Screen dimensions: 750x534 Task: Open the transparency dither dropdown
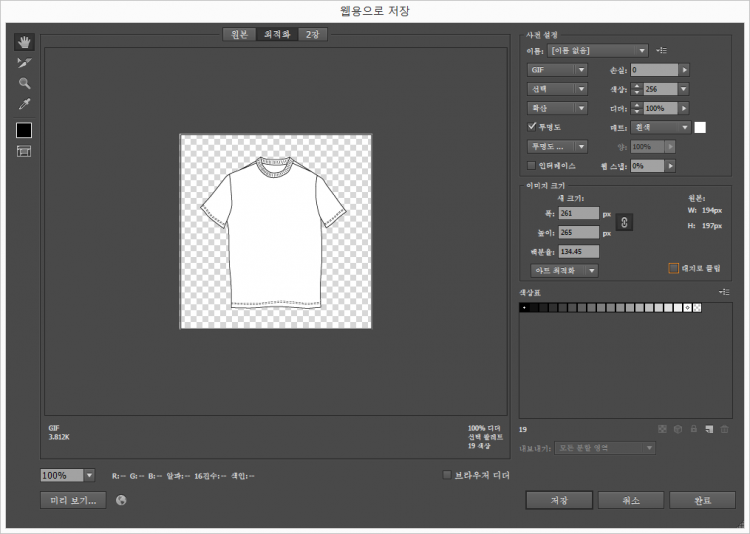coord(557,146)
